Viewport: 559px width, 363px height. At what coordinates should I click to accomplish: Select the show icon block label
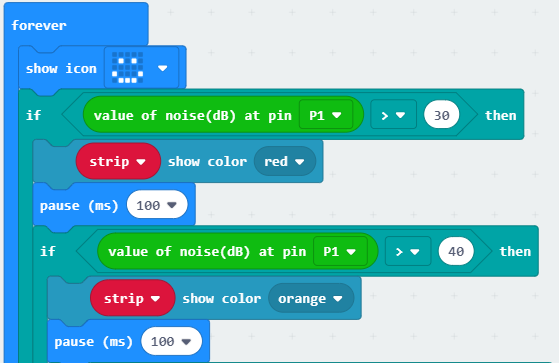click(61, 68)
